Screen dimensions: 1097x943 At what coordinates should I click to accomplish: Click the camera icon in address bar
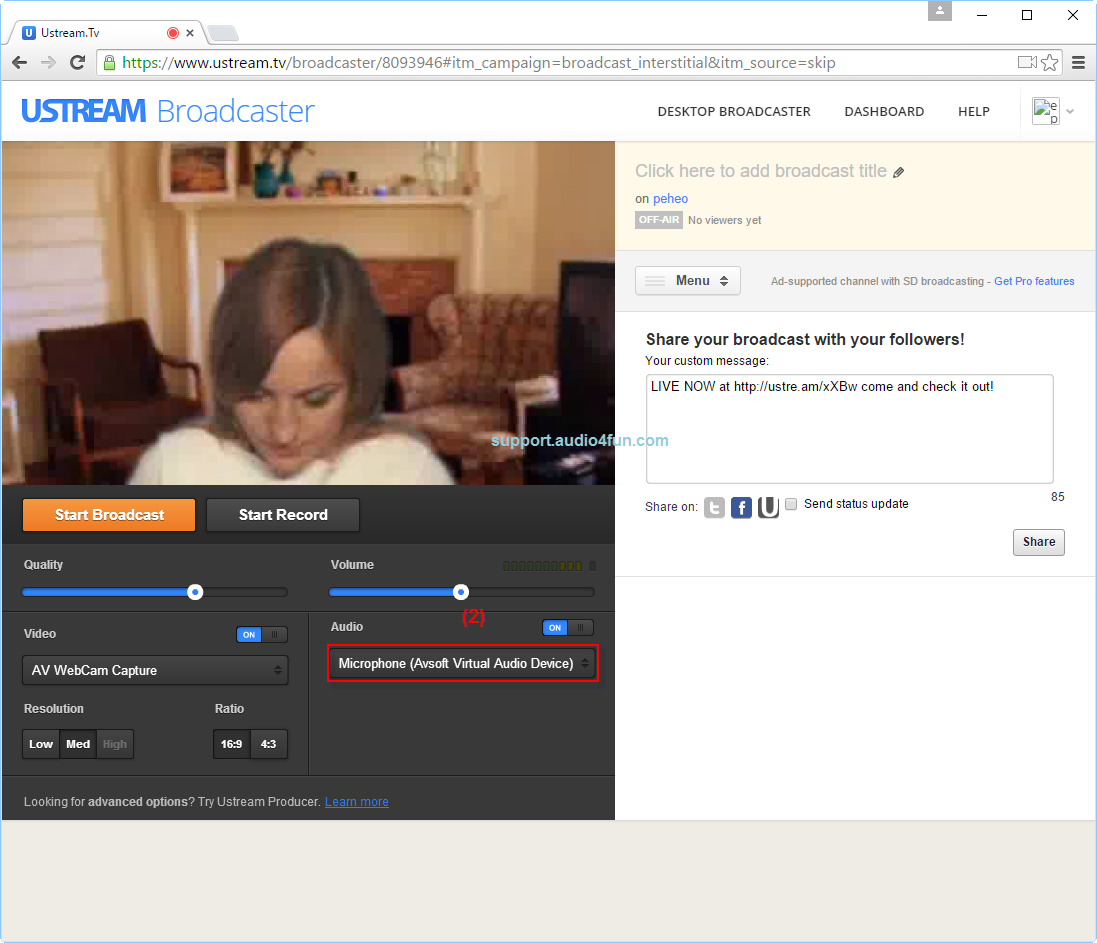pos(1027,62)
